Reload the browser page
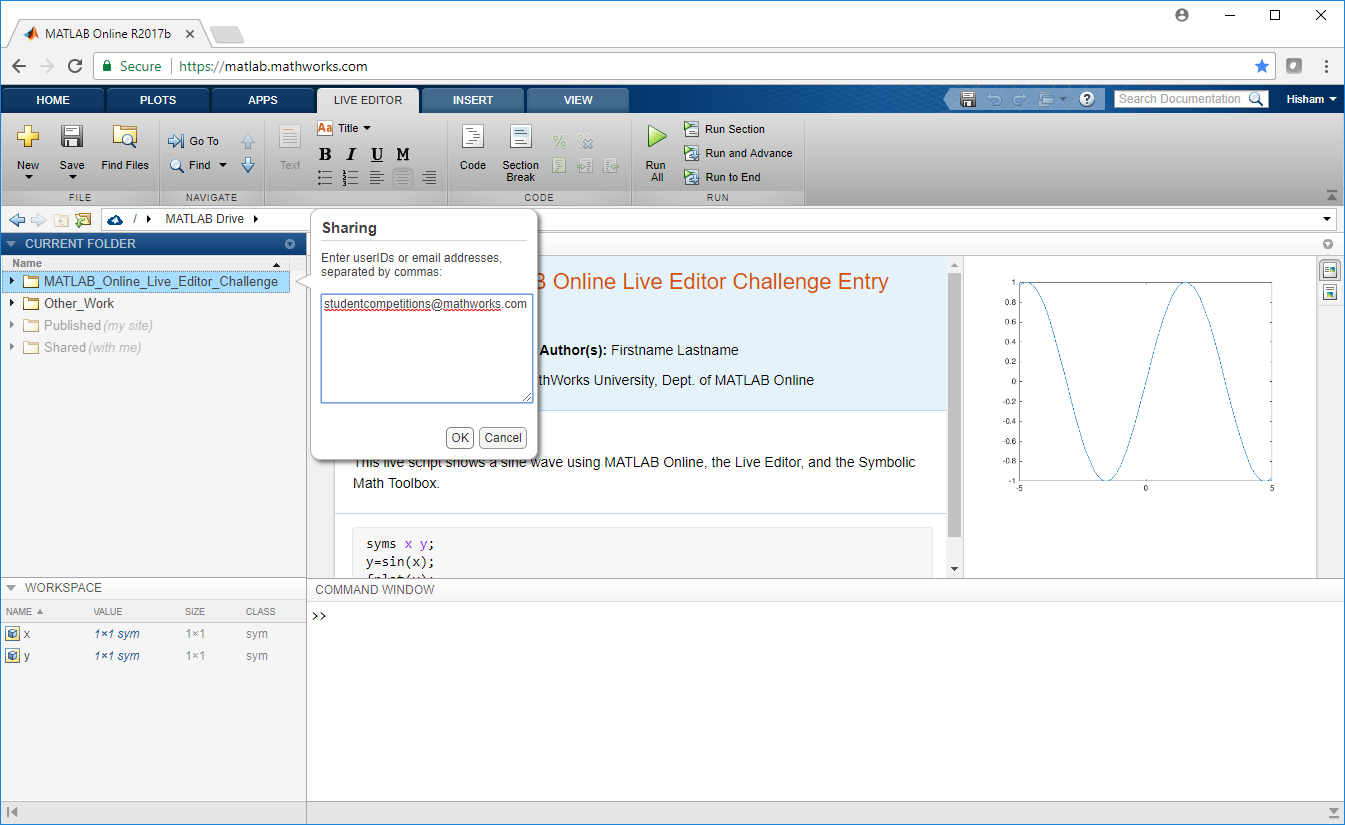 point(75,66)
